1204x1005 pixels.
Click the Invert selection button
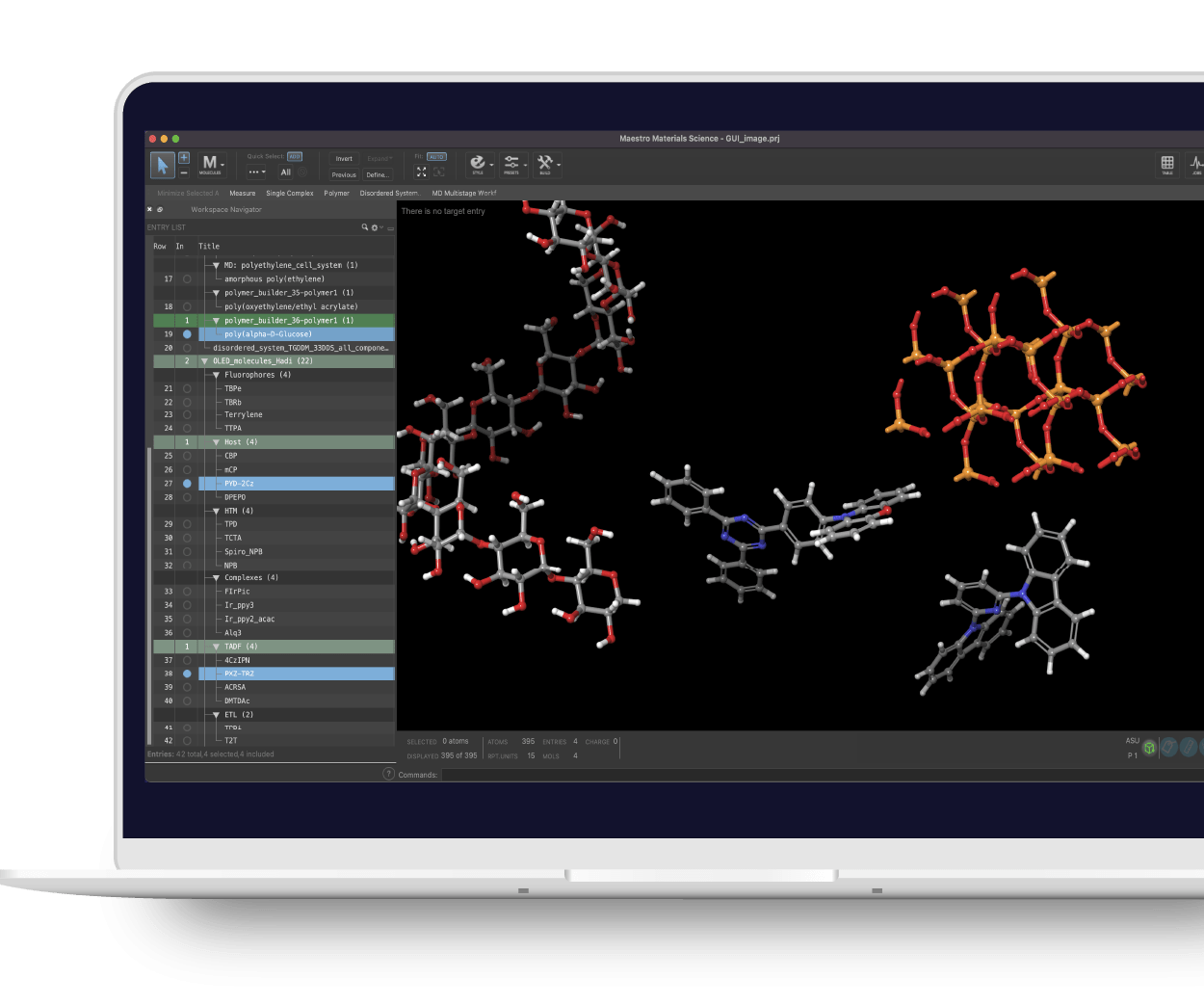click(x=344, y=159)
